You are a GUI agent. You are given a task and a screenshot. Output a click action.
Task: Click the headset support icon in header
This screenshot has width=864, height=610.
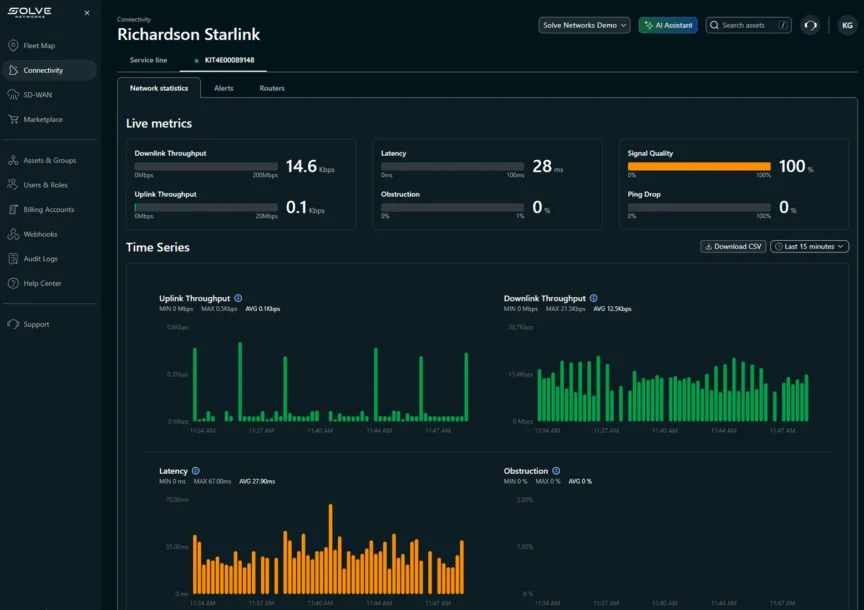pyautogui.click(x=810, y=25)
